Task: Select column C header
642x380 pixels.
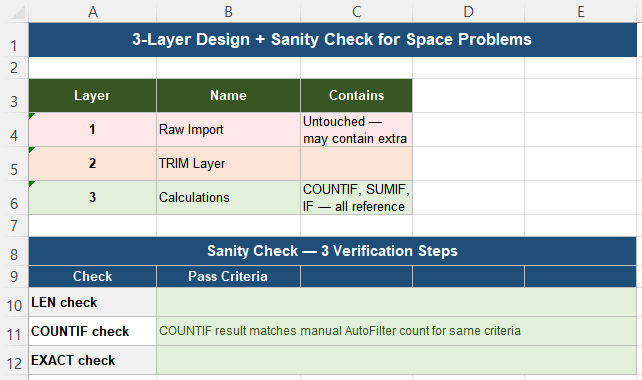Action: click(357, 11)
